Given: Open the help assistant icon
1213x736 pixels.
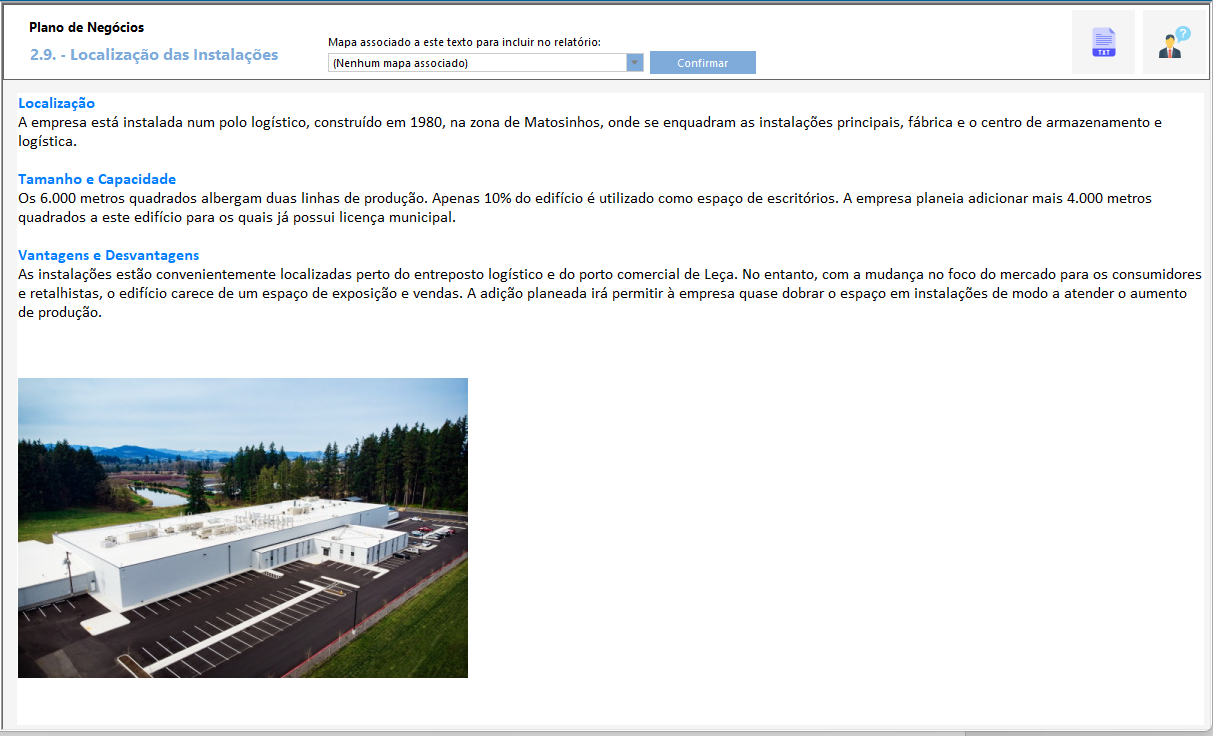Looking at the screenshot, I should 1174,42.
